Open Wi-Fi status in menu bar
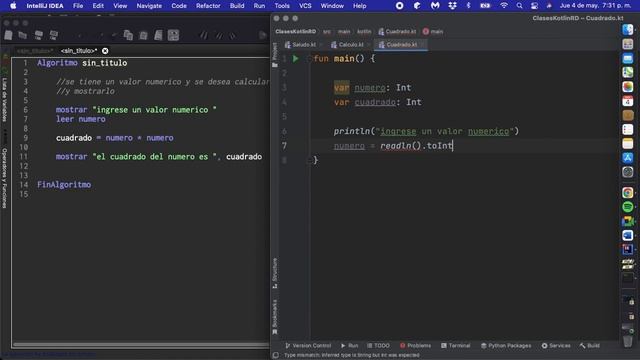Image resolution: width=640 pixels, height=360 pixels. click(504, 6)
